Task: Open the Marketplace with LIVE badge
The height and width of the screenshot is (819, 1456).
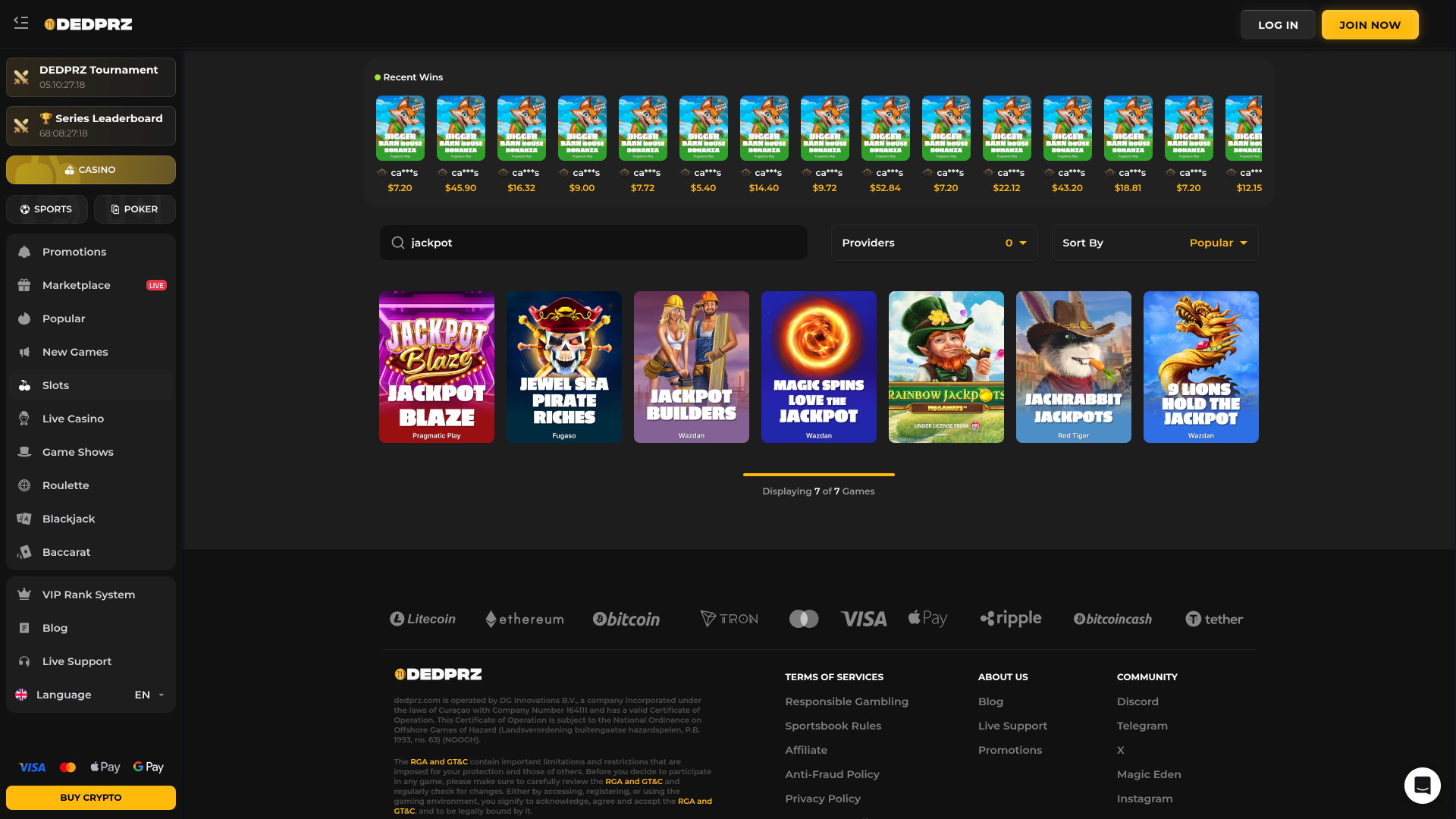Action: click(x=76, y=285)
